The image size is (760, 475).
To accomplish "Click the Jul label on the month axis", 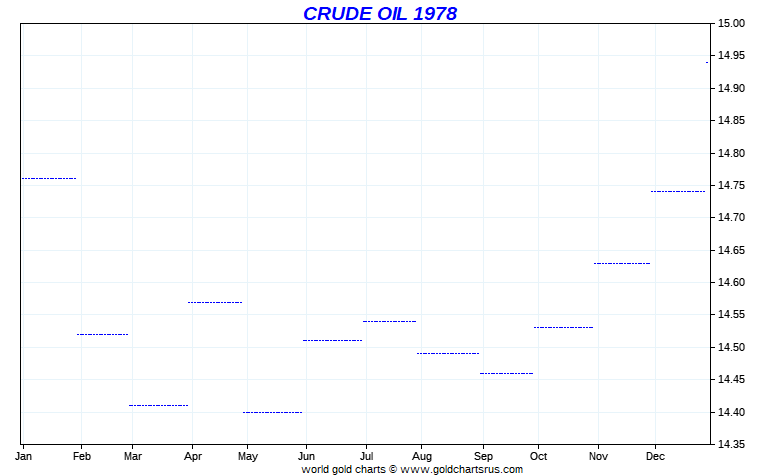I will [x=366, y=455].
